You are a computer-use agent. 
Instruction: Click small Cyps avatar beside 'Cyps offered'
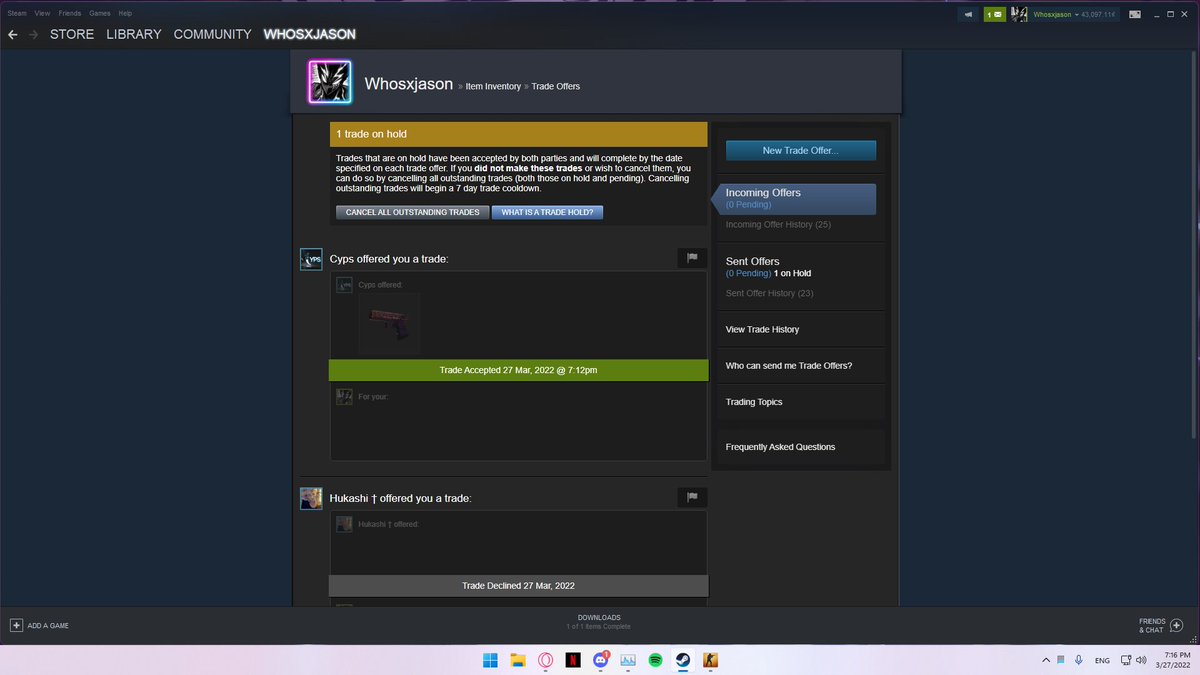pyautogui.click(x=345, y=285)
